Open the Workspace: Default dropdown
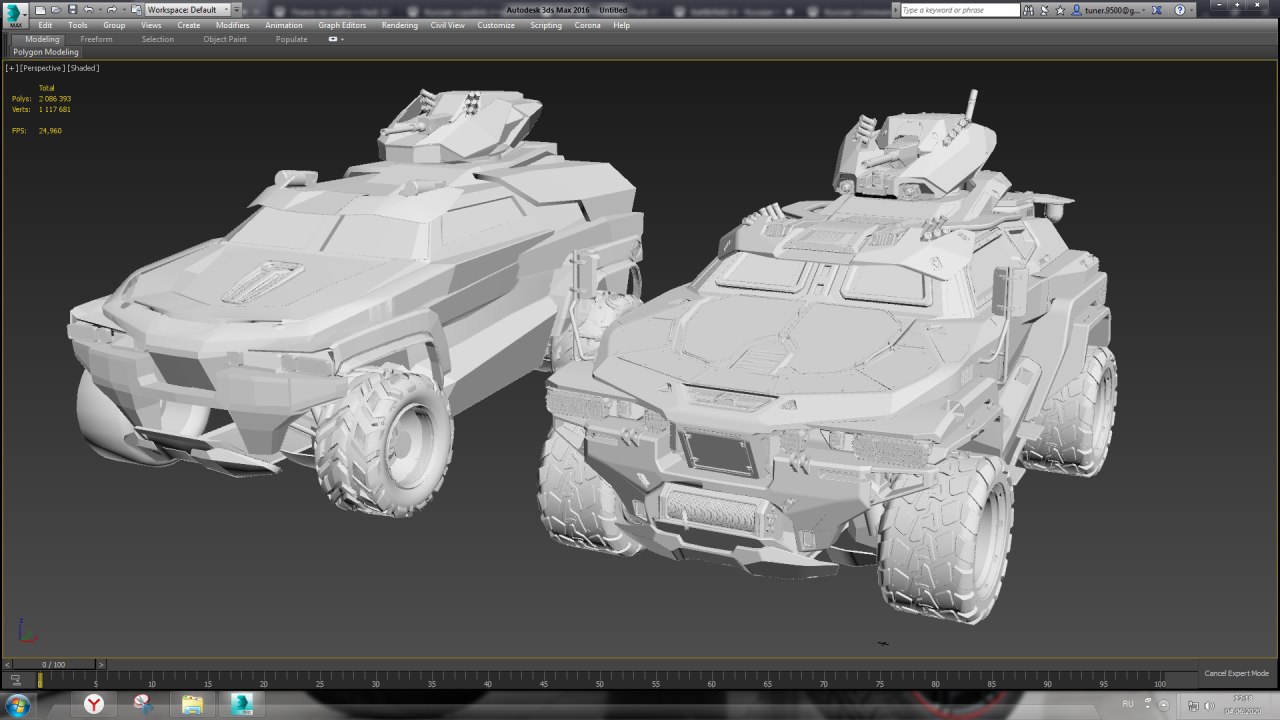 [187, 9]
